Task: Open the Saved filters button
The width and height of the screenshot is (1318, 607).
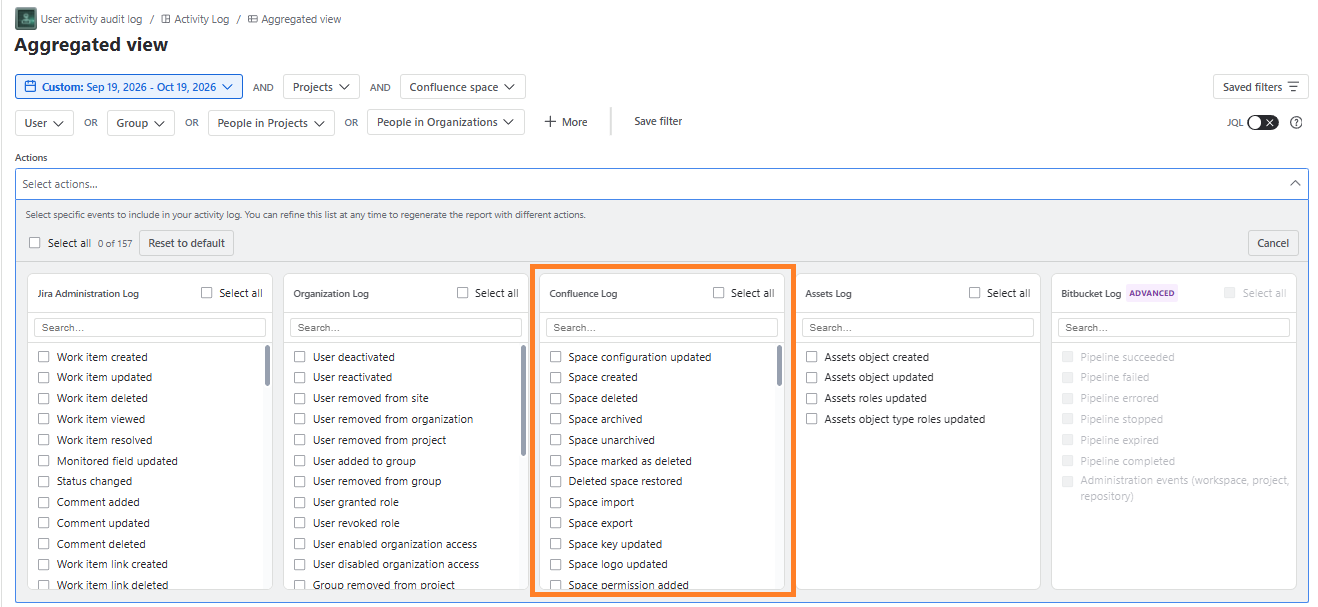Action: coord(1260,87)
